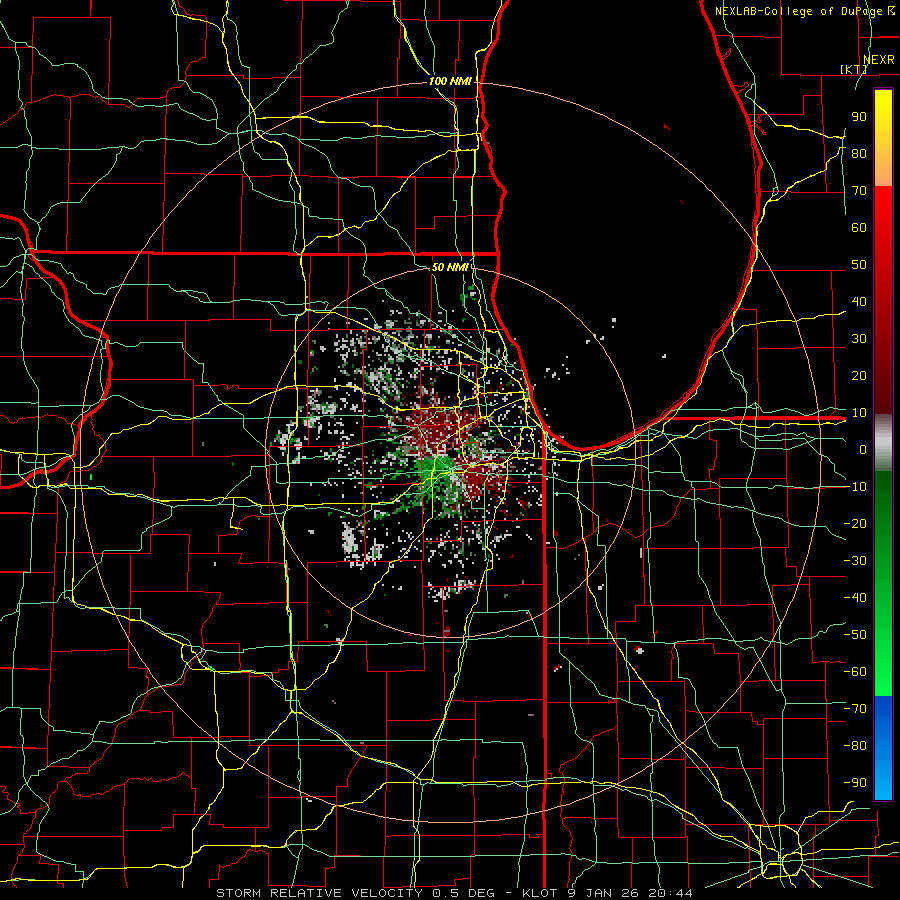Click the 70 knots scale label
Image resolution: width=900 pixels, height=900 pixels.
(x=859, y=191)
